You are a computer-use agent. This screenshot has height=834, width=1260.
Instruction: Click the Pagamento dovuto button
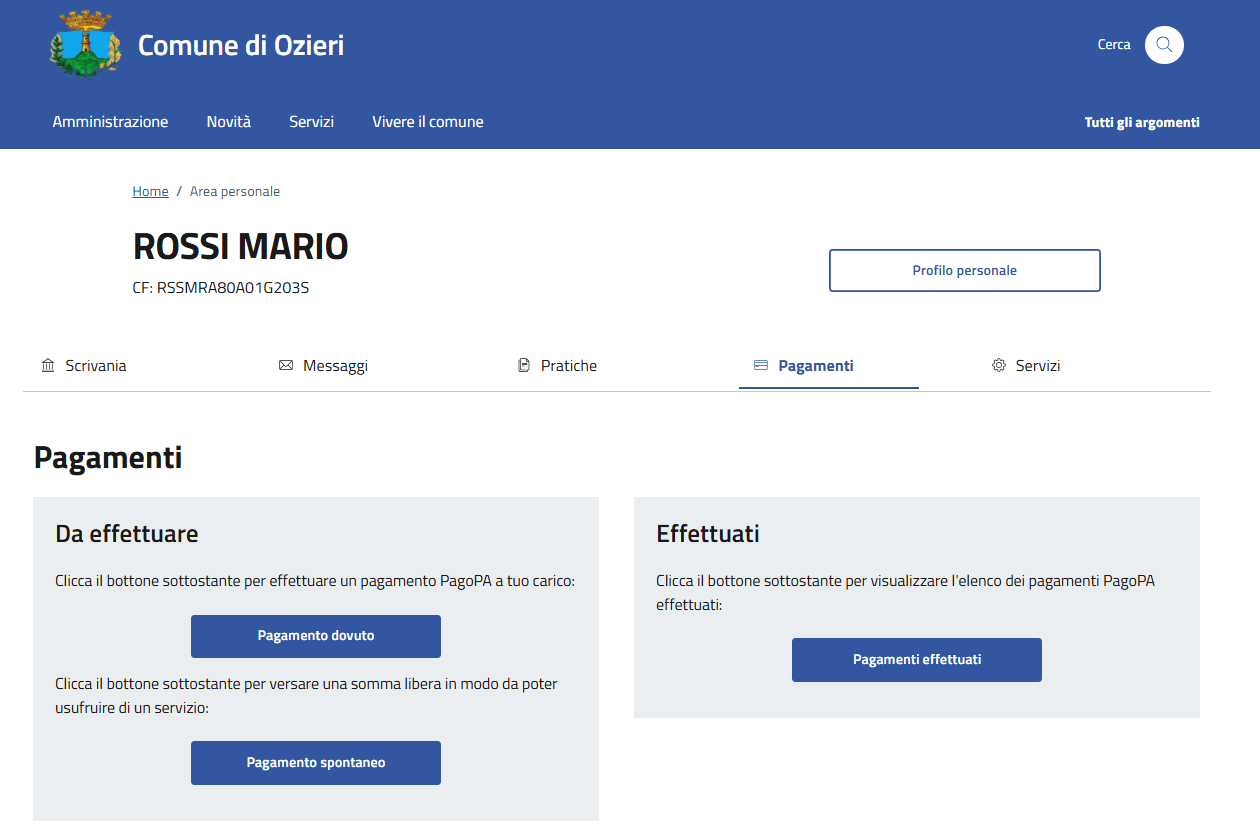316,636
